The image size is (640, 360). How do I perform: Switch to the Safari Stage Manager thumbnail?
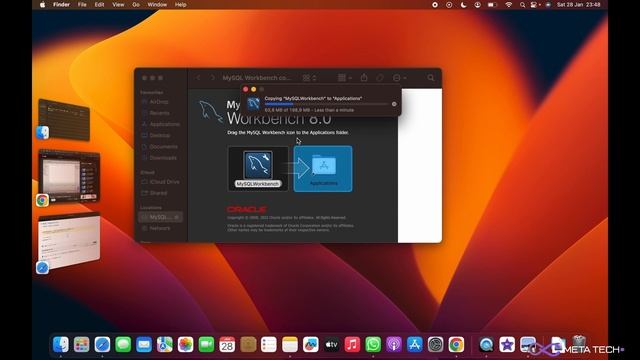tap(69, 241)
